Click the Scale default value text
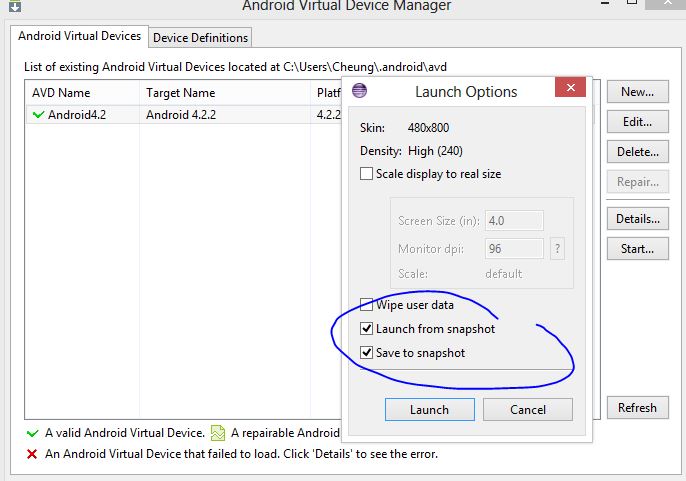This screenshot has height=481, width=686. 504,274
